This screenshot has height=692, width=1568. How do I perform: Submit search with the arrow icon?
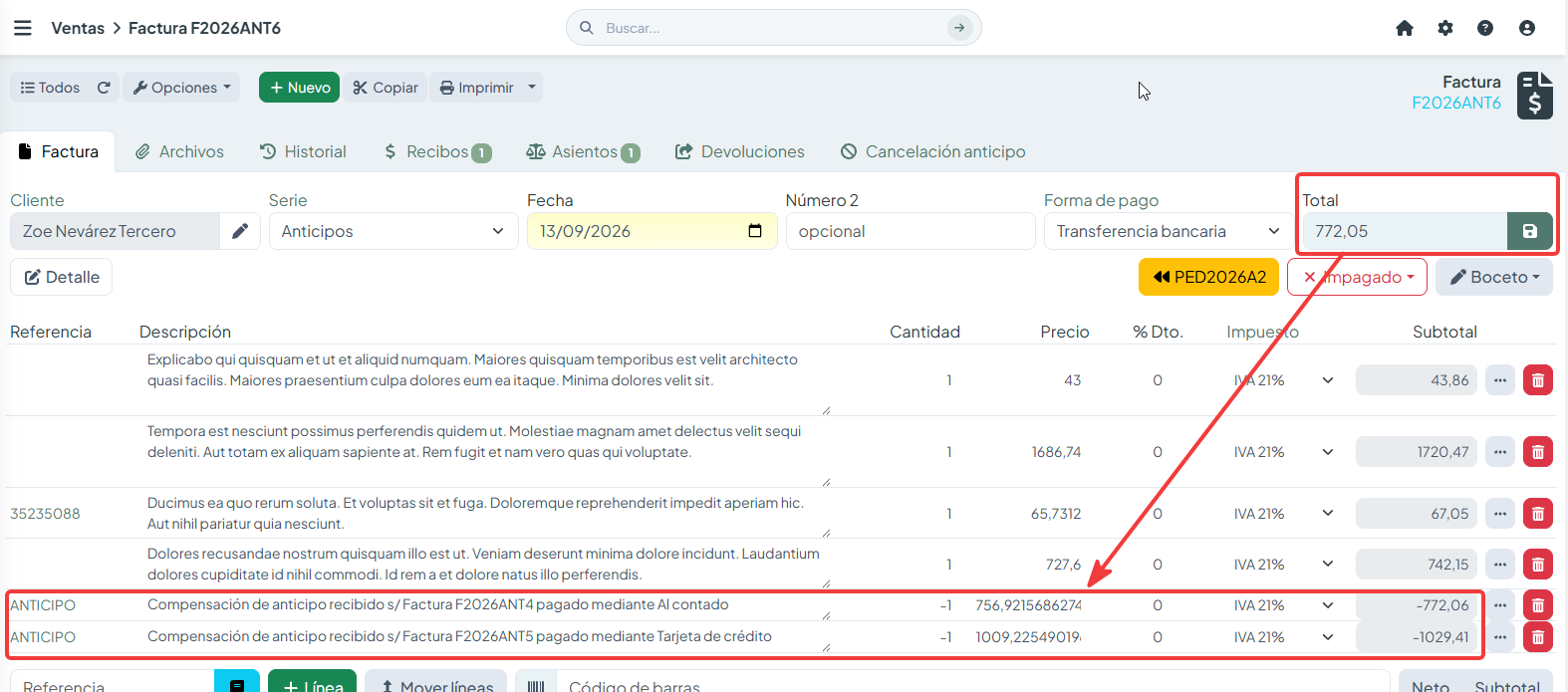coord(959,28)
